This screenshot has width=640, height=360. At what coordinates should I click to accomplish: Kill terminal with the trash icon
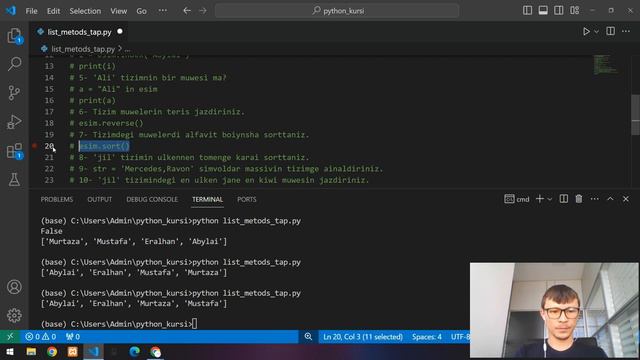tap(579, 199)
